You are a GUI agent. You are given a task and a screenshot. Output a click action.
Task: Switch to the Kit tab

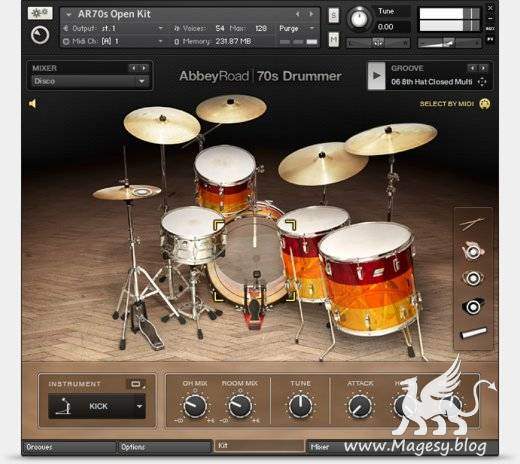[x=259, y=445]
